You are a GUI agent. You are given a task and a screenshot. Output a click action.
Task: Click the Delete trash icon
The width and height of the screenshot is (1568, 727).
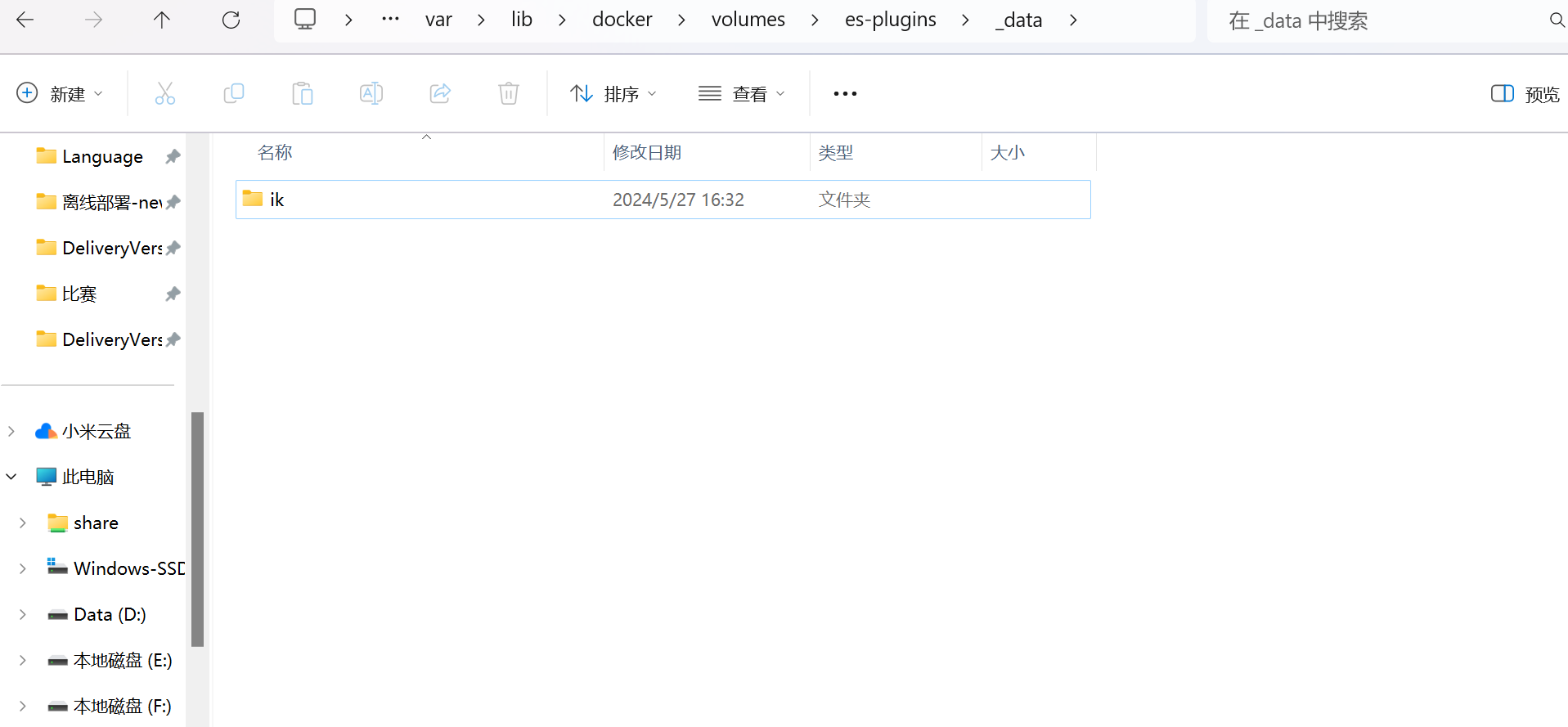coord(509,94)
